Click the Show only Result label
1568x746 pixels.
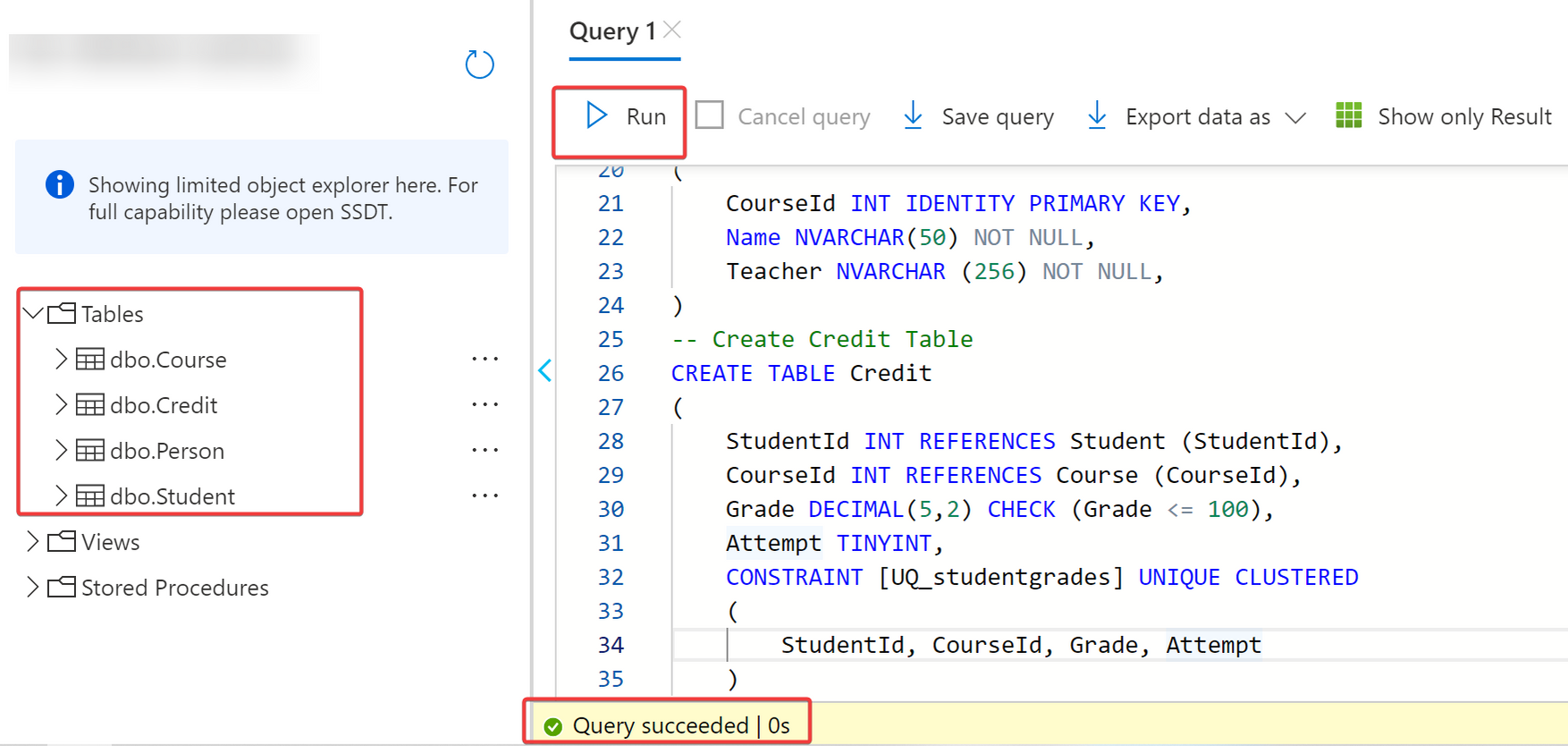[x=1464, y=117]
